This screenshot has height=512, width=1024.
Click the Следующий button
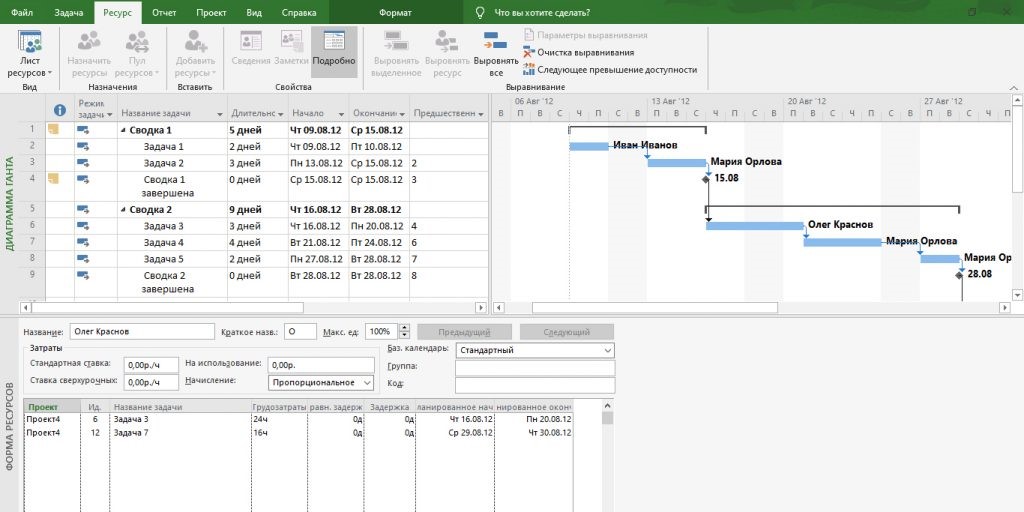[x=565, y=331]
